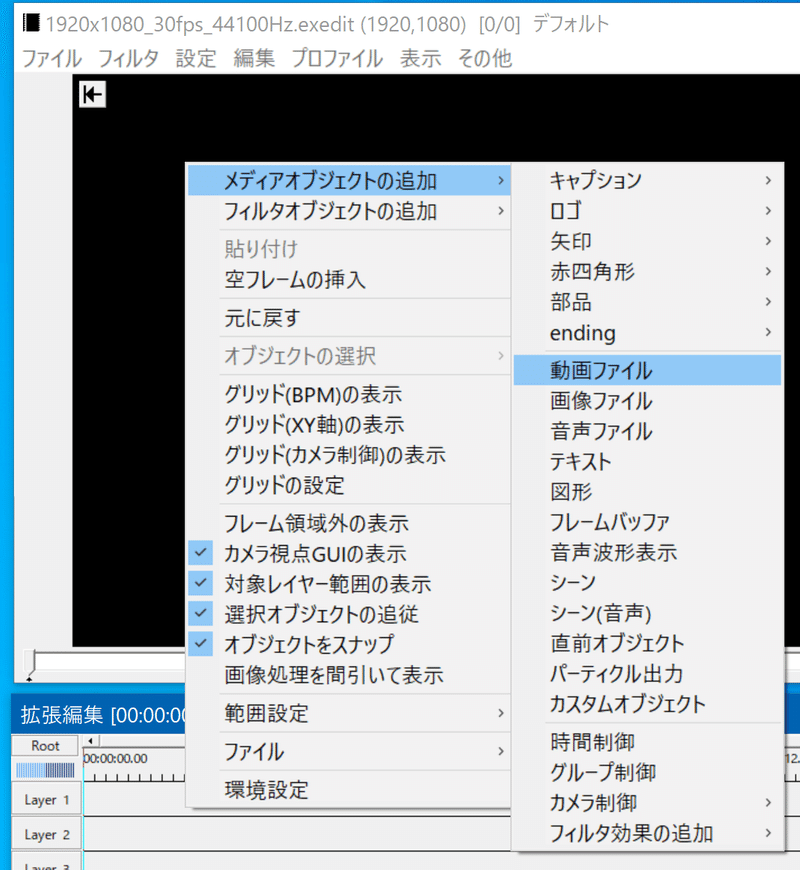Open グリッドの設定
The image size is (800, 870).
click(349, 485)
